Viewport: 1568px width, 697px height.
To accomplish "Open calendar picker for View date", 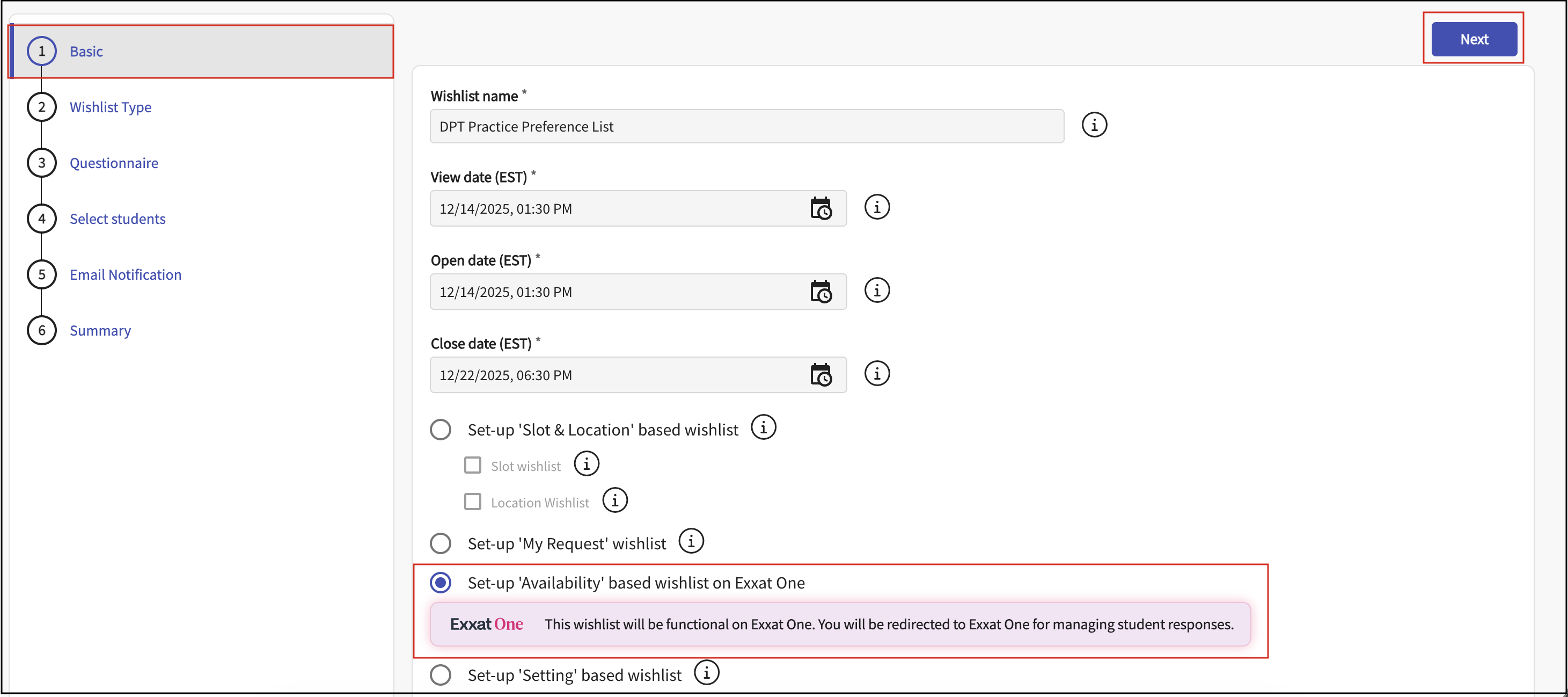I will (820, 209).
